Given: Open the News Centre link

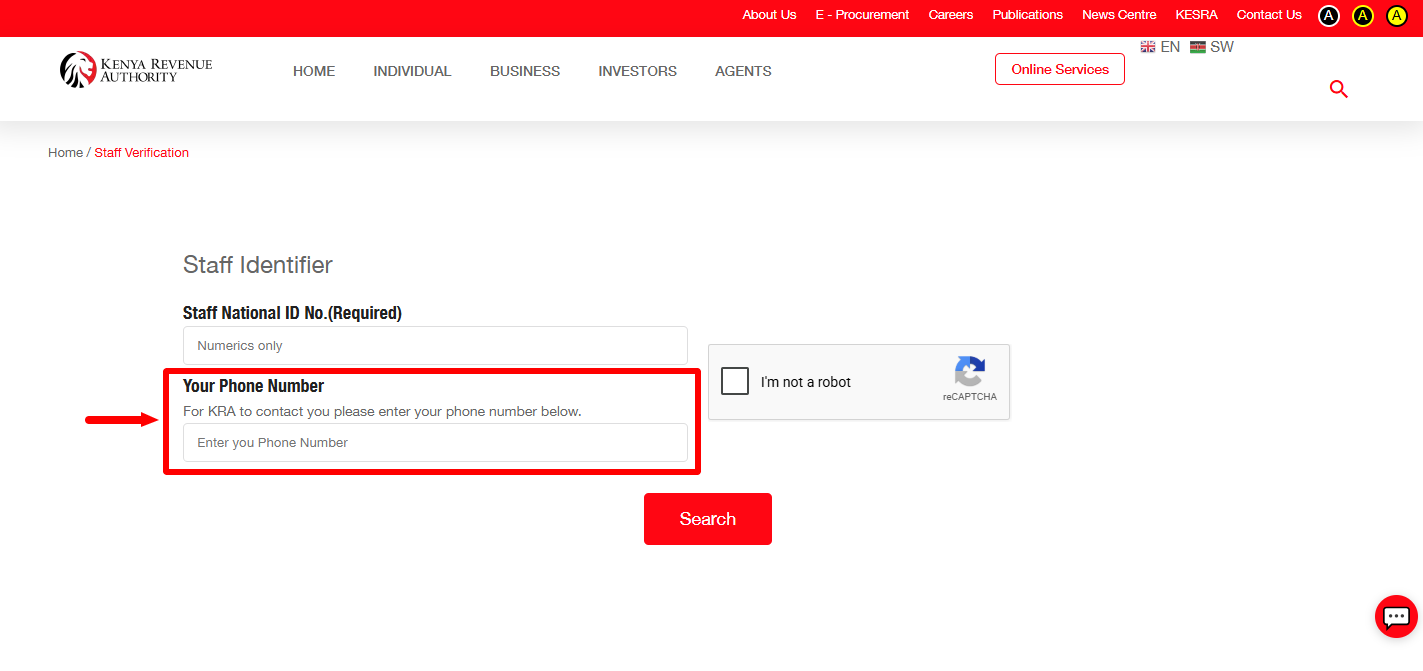Looking at the screenshot, I should coord(1119,15).
